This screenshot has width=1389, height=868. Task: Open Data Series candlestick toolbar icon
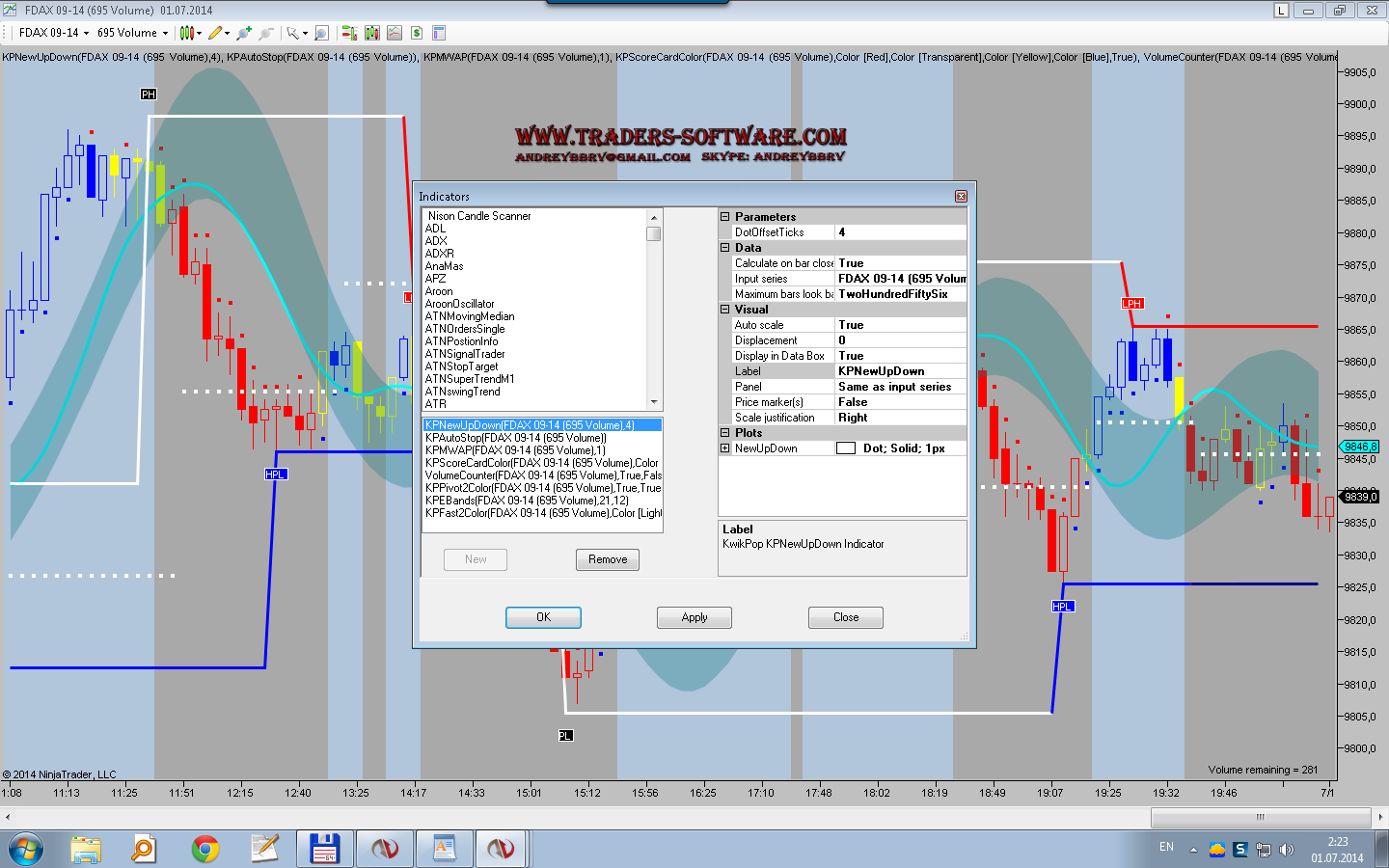tap(372, 33)
